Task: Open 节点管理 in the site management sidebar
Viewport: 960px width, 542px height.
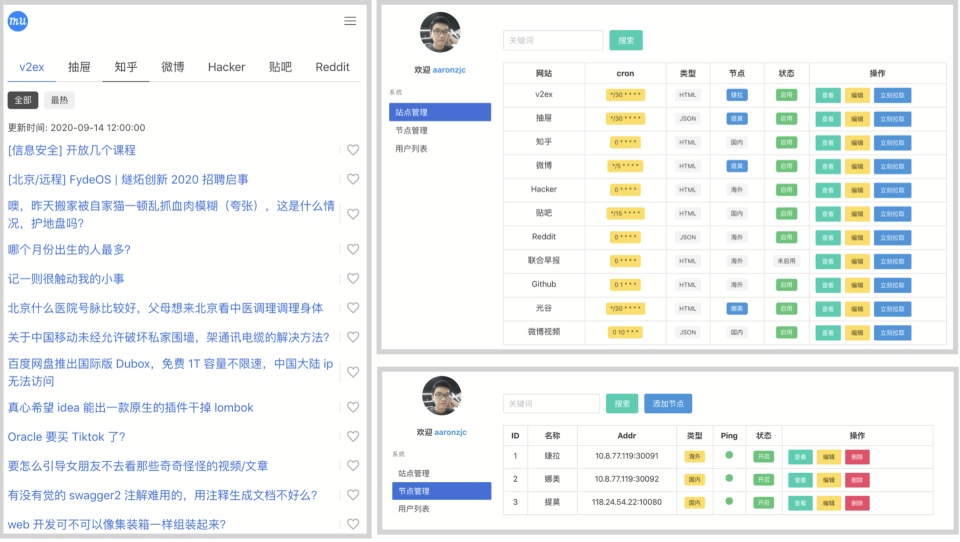Action: click(x=412, y=130)
